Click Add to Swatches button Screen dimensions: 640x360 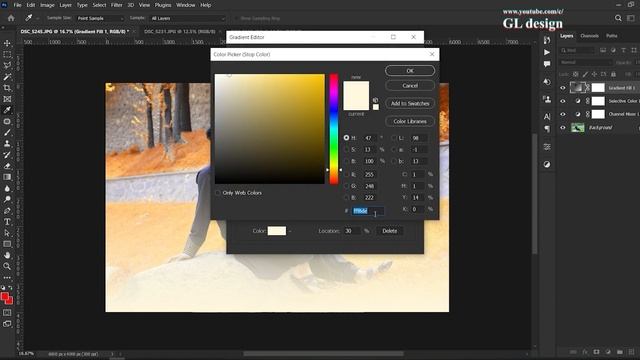(x=410, y=103)
